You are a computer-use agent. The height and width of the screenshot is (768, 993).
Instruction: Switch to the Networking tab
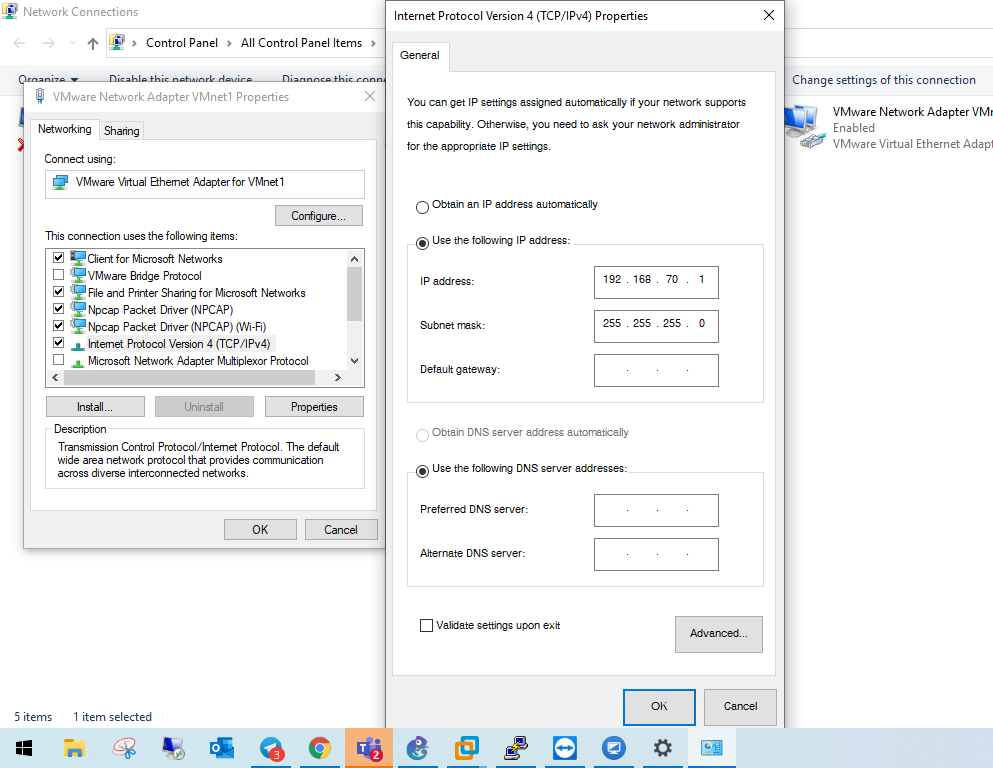click(x=65, y=129)
